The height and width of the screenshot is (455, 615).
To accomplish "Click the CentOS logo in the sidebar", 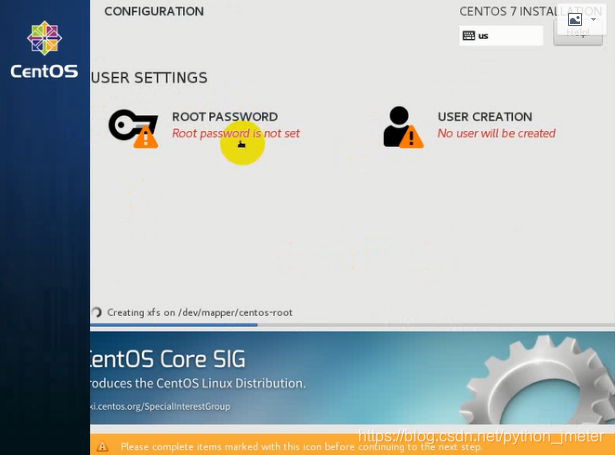I will coord(44,38).
